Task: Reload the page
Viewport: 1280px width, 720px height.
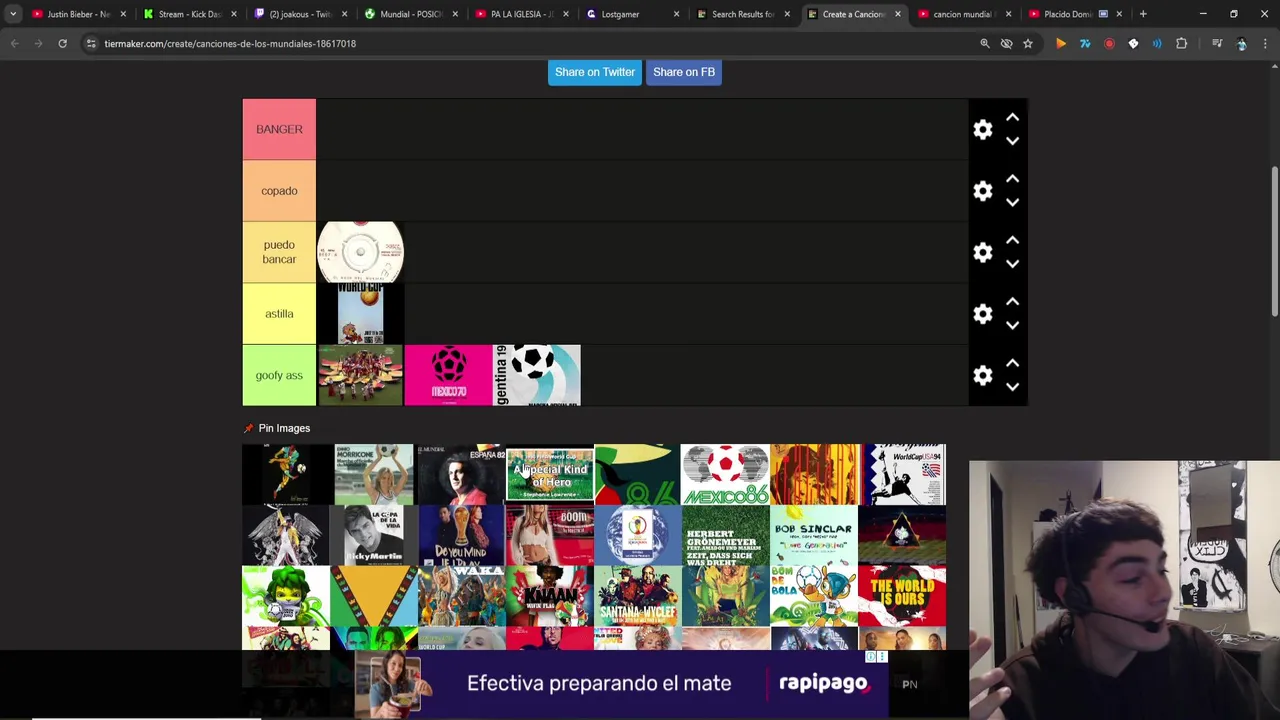Action: (62, 44)
